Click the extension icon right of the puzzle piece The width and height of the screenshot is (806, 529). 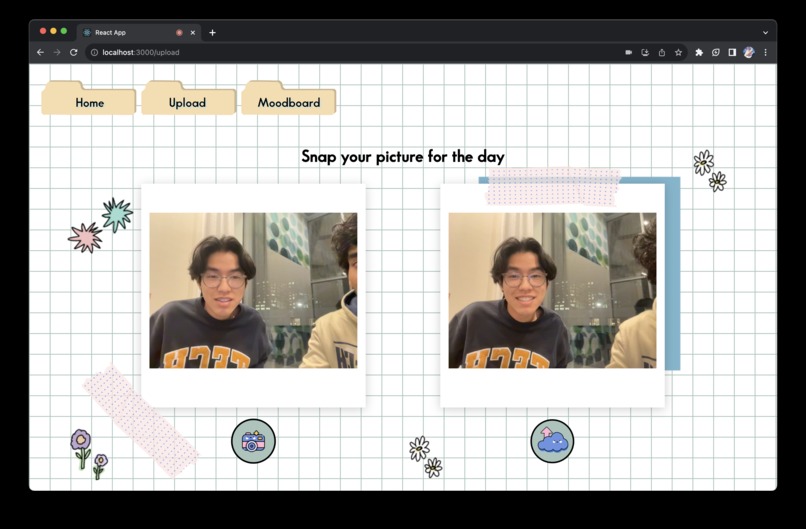(716, 52)
